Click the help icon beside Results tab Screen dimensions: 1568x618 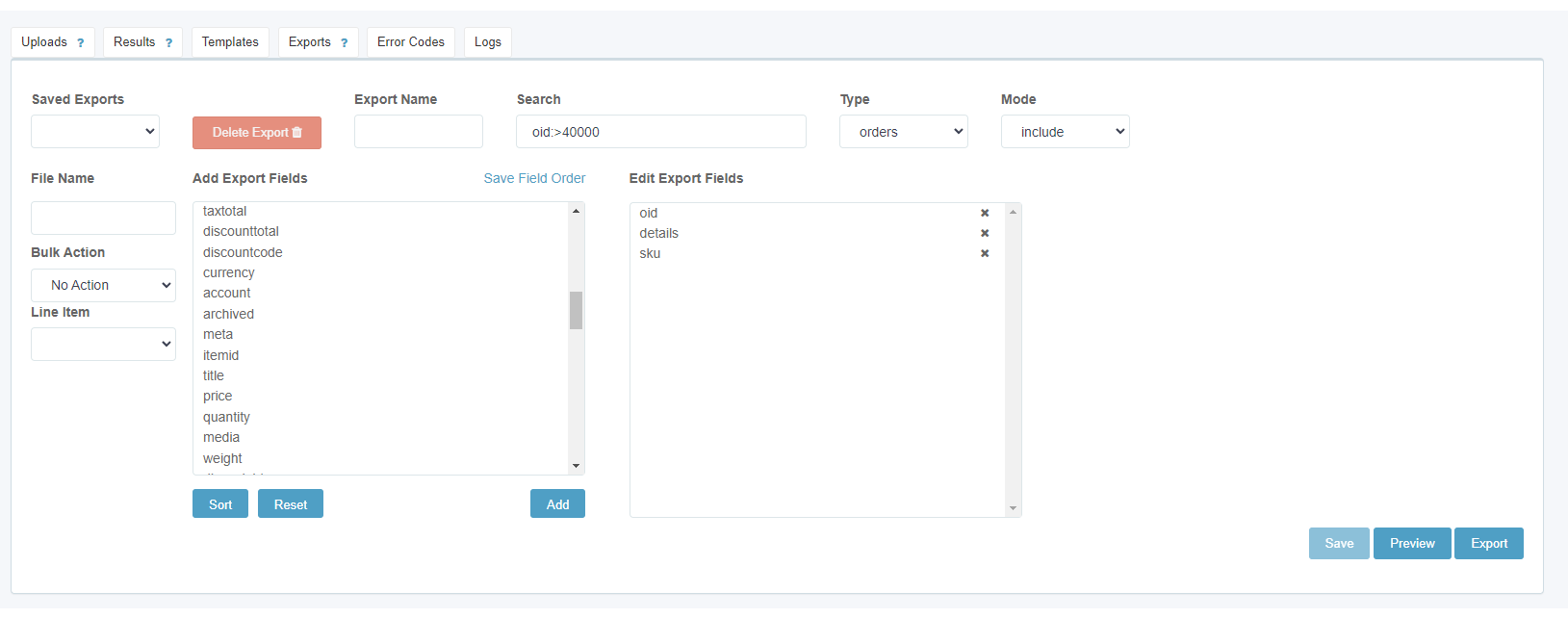click(x=168, y=43)
